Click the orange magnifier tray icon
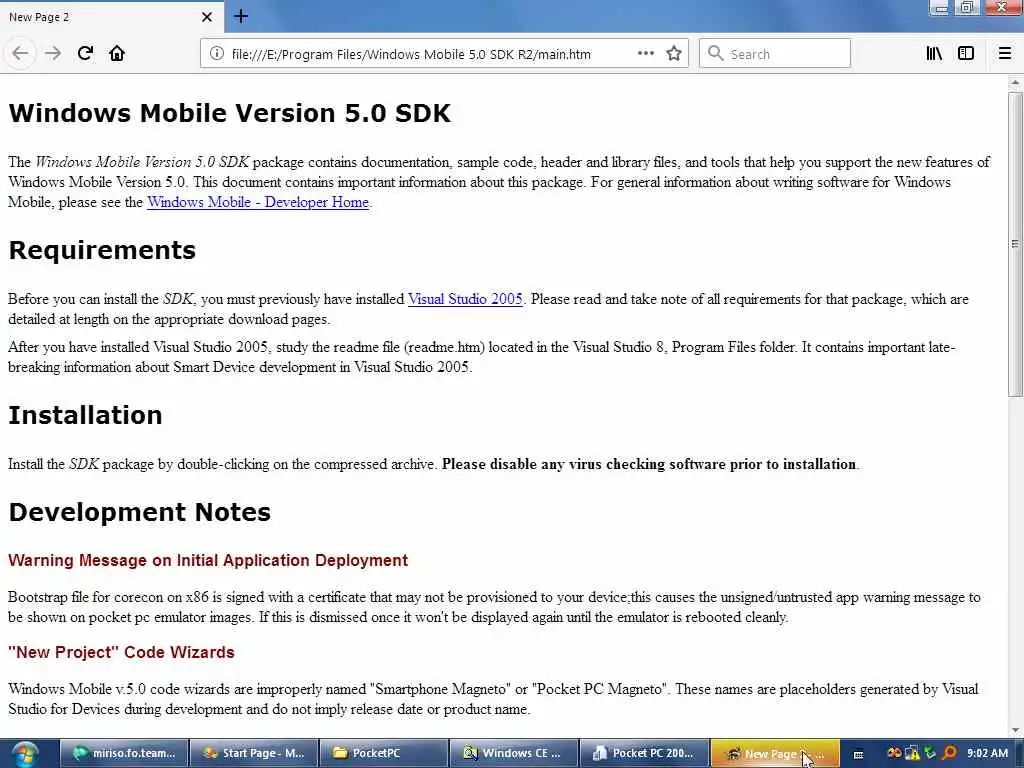The image size is (1024, 768). click(949, 753)
